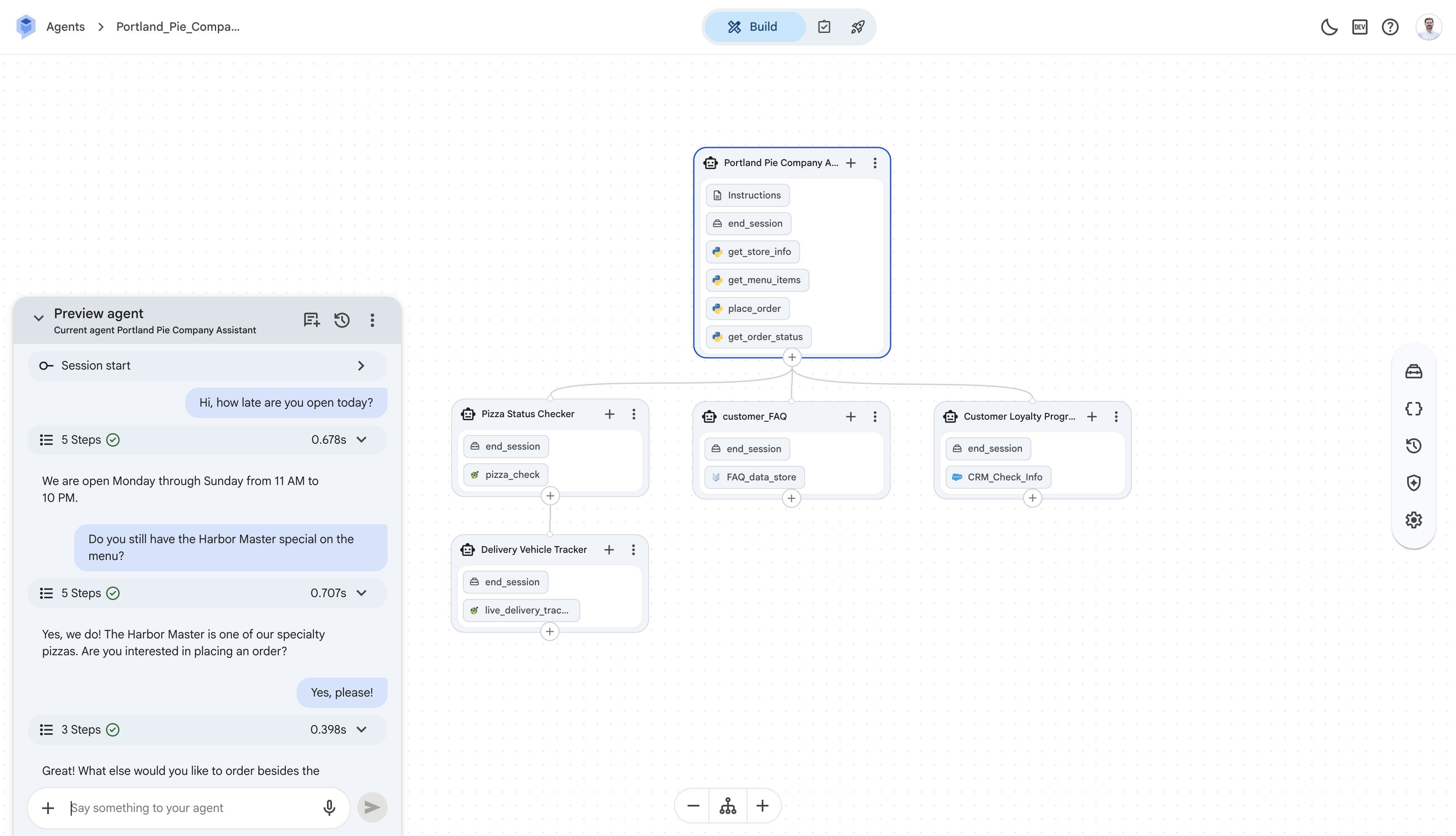The height and width of the screenshot is (836, 1456).
Task: Open the Toolbox panel from the right sidebar
Action: point(1414,371)
